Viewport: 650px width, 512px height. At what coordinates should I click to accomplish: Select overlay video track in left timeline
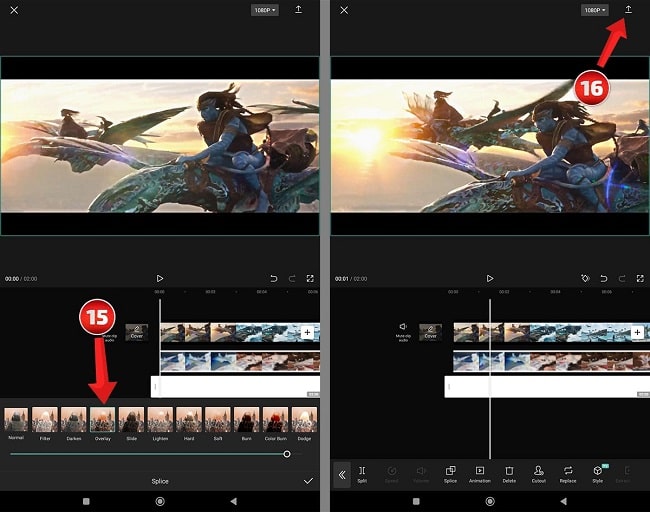tap(240, 361)
